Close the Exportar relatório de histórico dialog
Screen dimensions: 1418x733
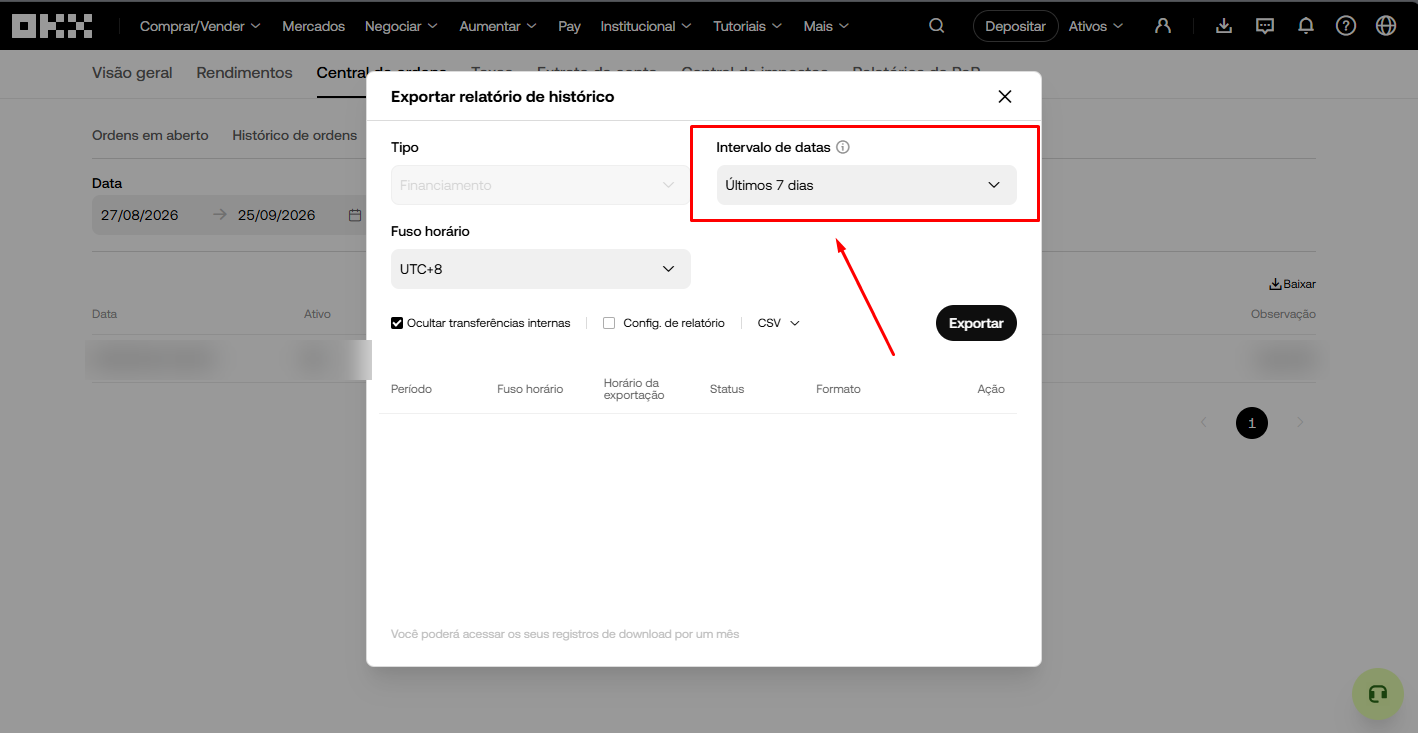click(x=1005, y=96)
